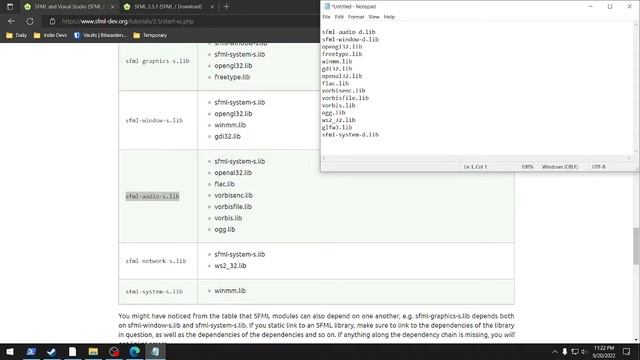This screenshot has height=360, width=640.
Task: Click the Notepad title bar icon
Action: point(327,7)
